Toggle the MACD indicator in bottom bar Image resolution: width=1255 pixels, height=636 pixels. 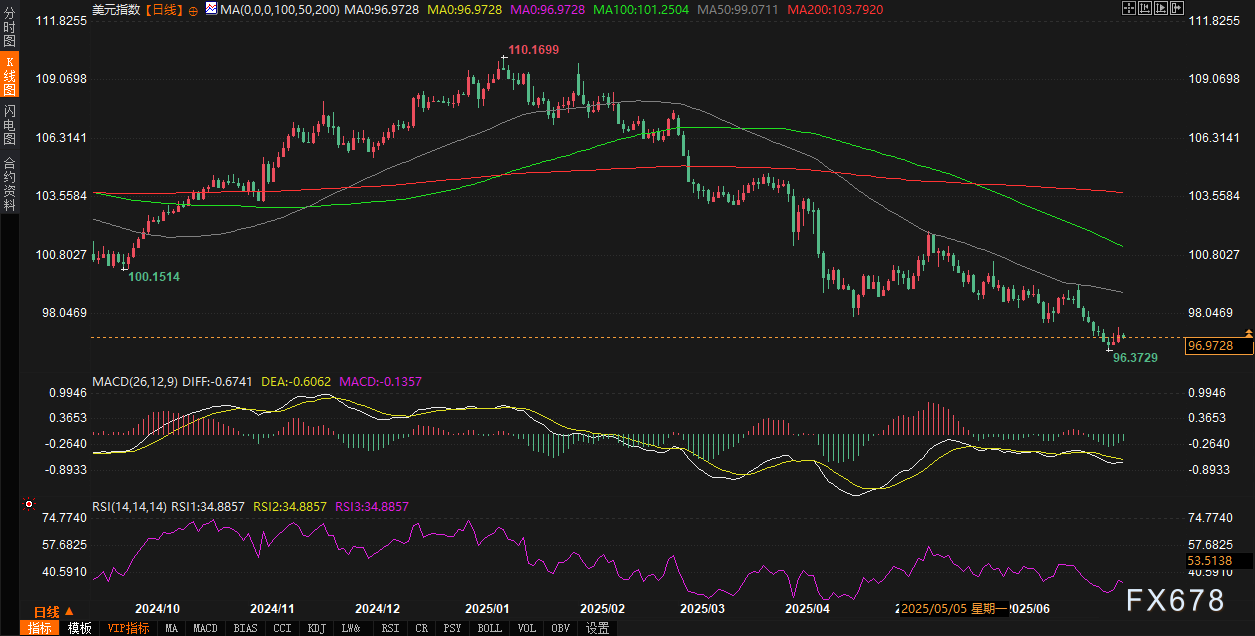pyautogui.click(x=205, y=628)
